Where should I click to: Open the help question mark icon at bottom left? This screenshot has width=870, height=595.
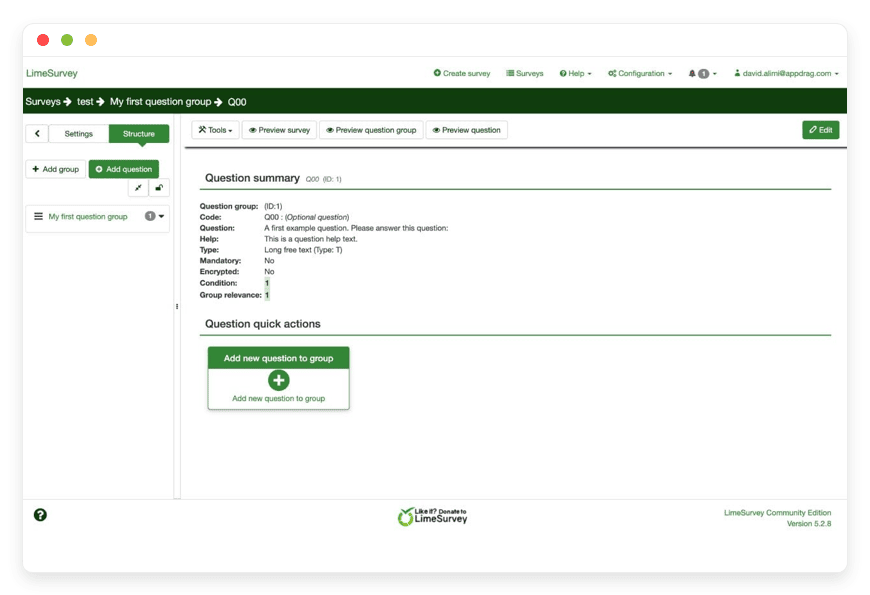coord(40,515)
